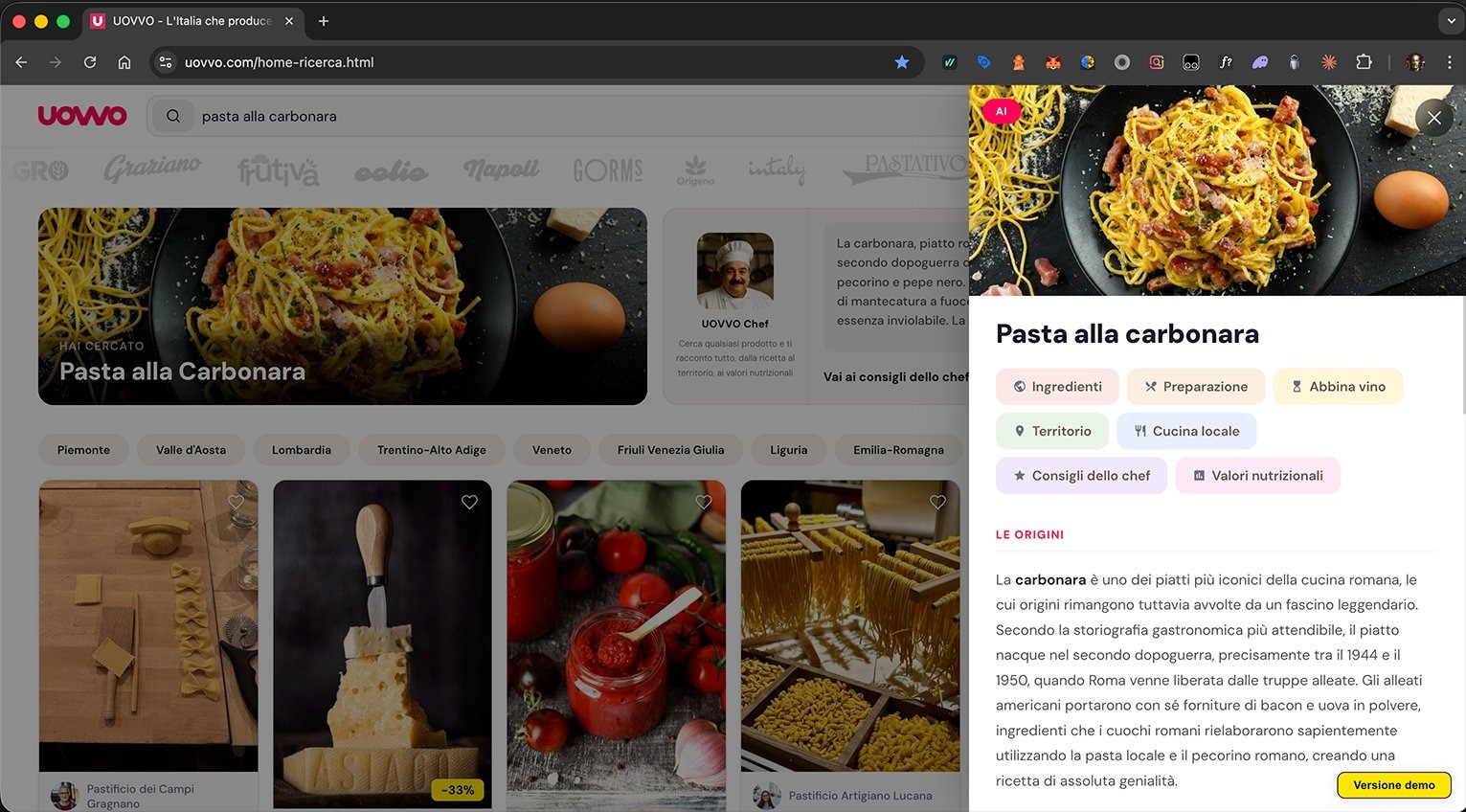This screenshot has height=812, width=1466.
Task: Favorite the pasta-making board card
Action: (236, 502)
